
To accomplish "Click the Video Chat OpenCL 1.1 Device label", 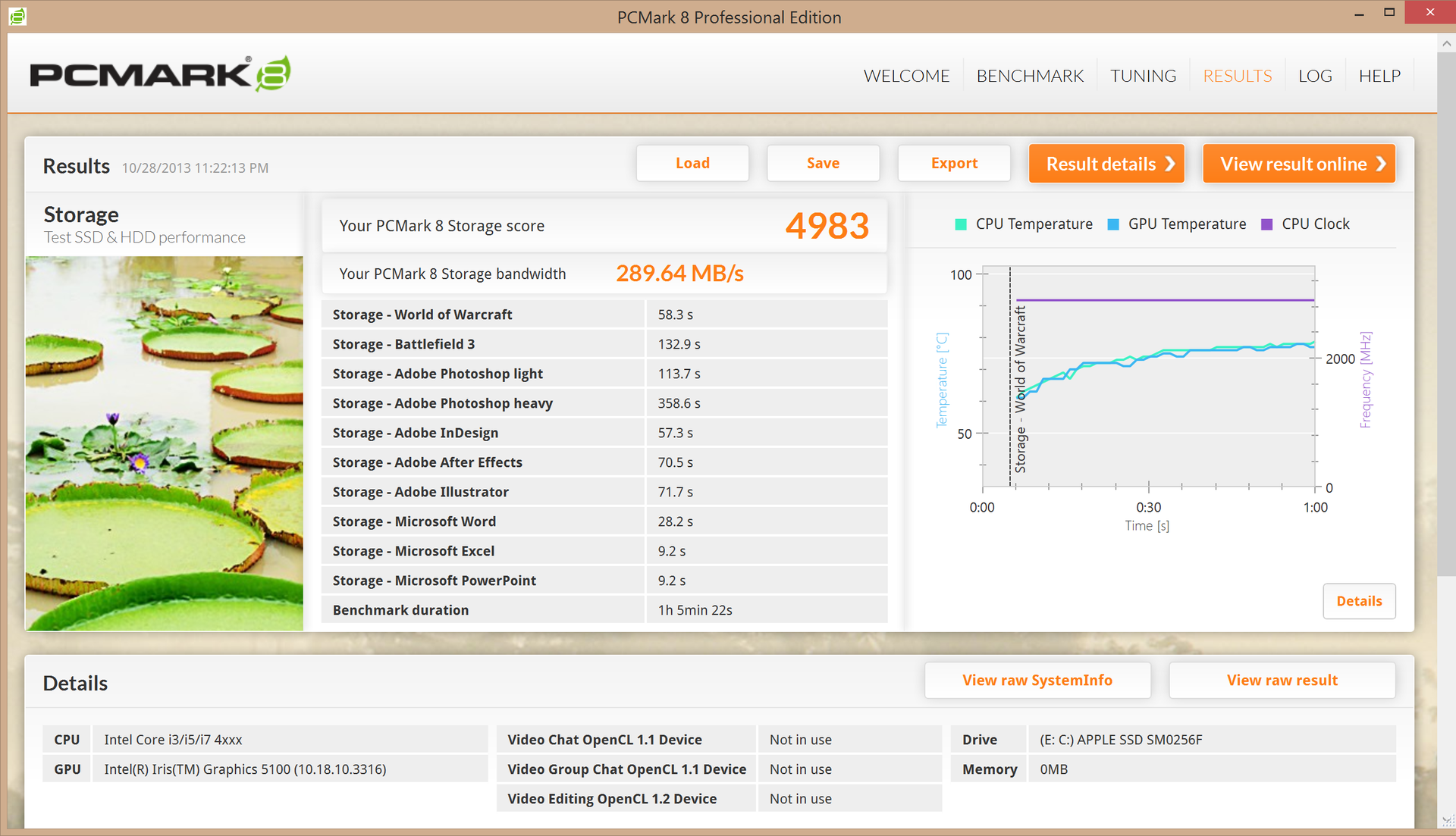I will [604, 740].
